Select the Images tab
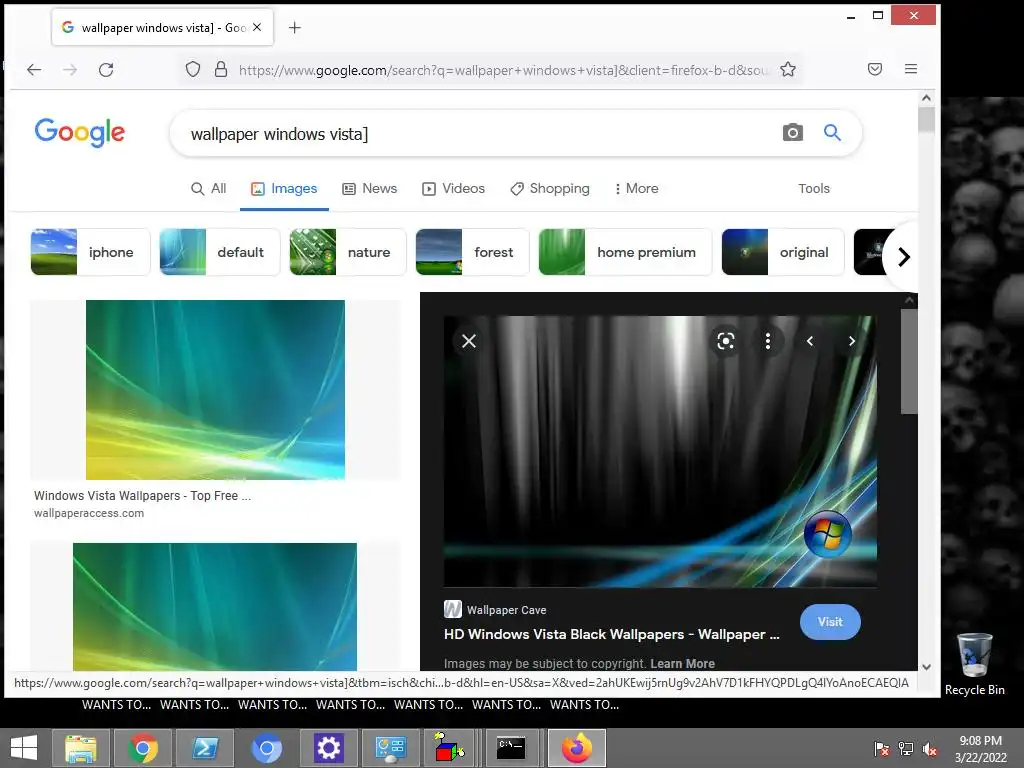The height and width of the screenshot is (768, 1024). pyautogui.click(x=284, y=188)
